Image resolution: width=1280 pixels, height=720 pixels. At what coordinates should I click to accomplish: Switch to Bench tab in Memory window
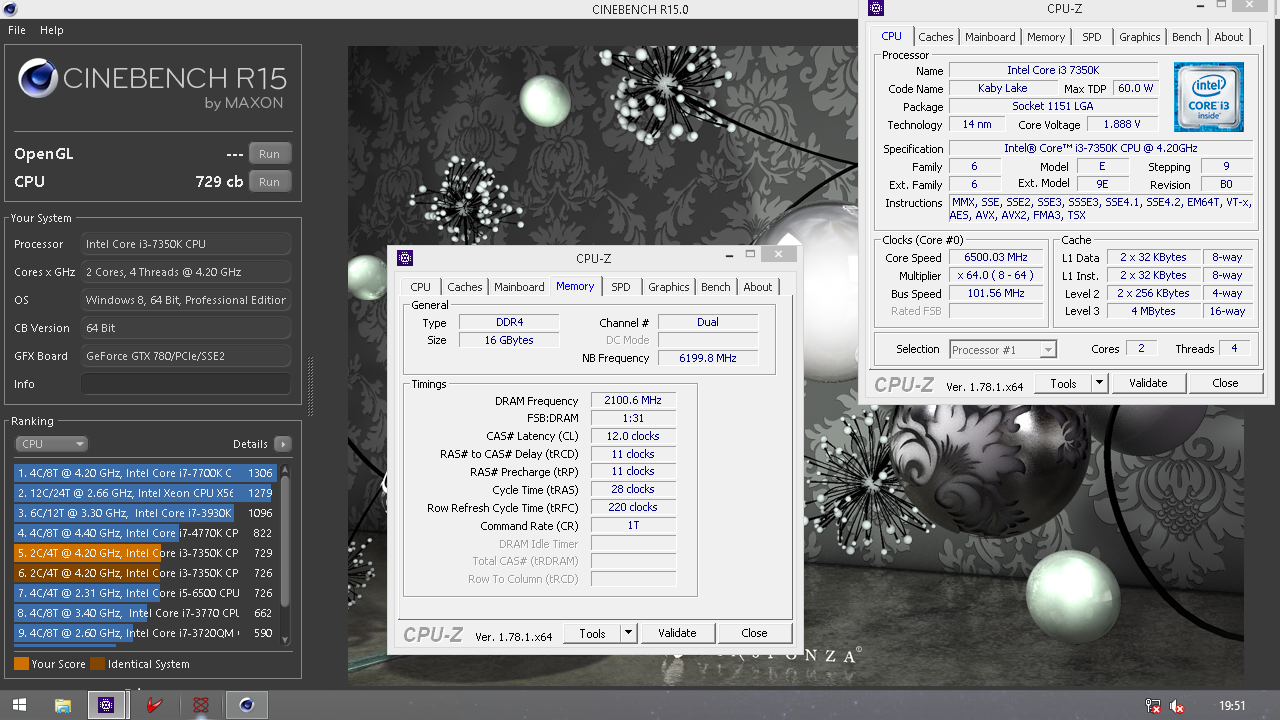tap(715, 287)
